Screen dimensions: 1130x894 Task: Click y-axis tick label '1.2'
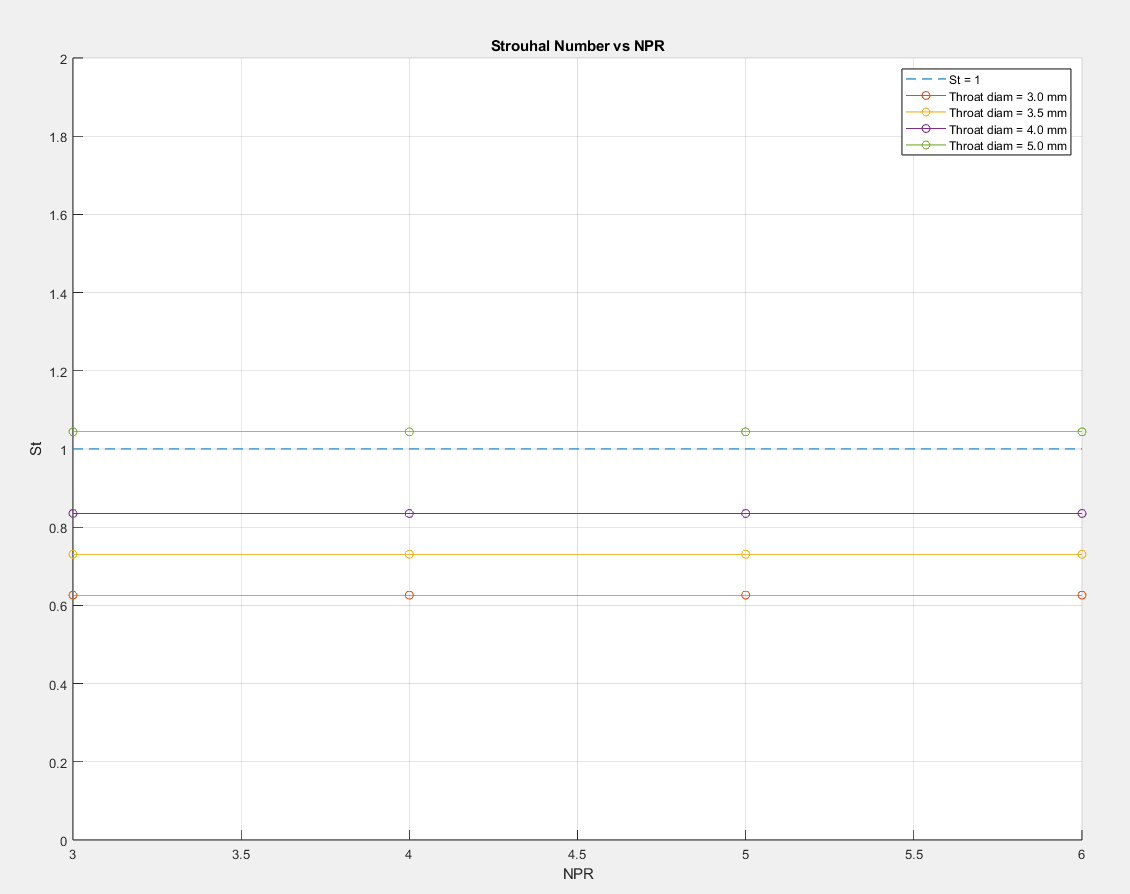coord(59,372)
